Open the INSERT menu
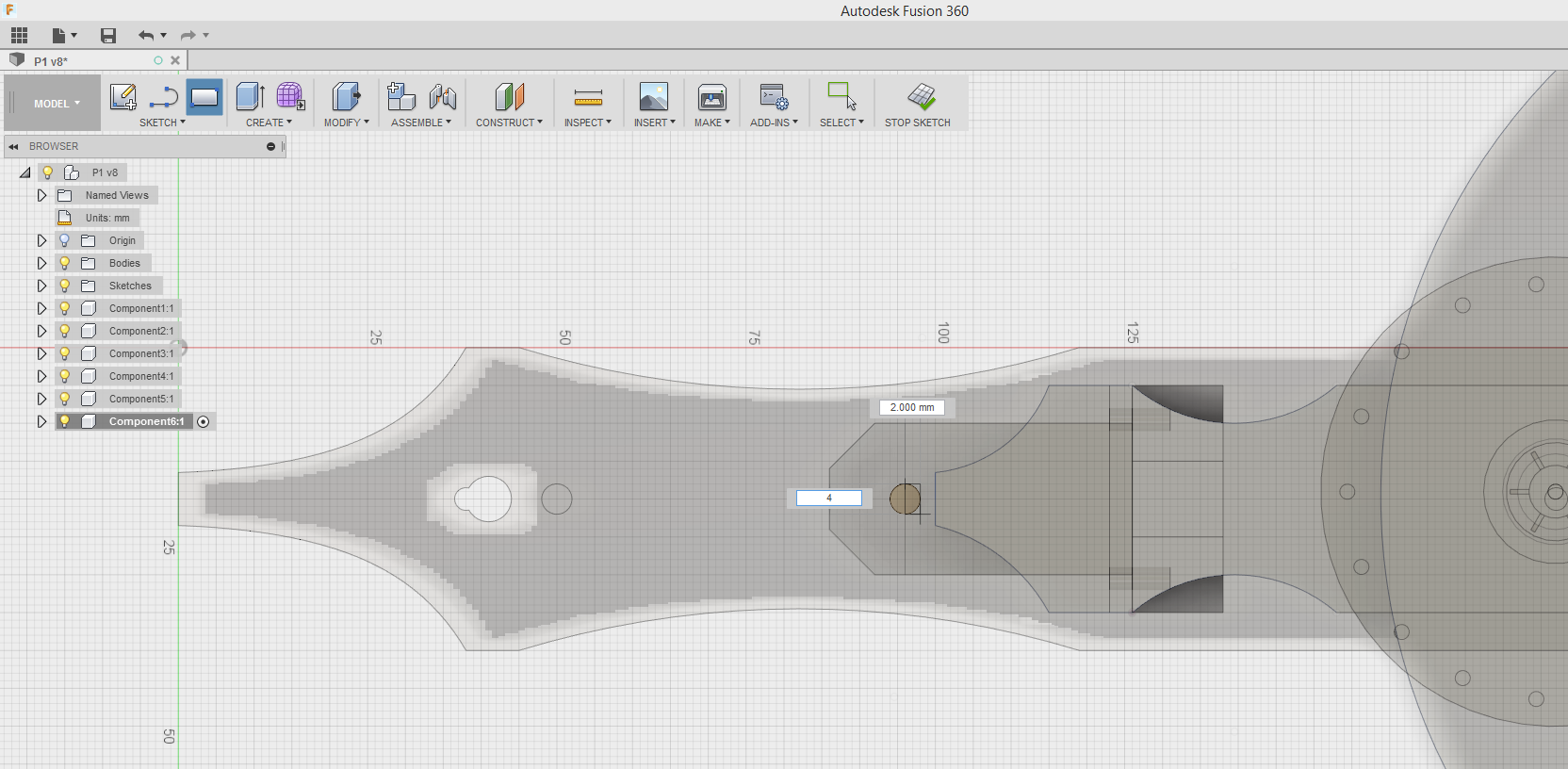1568x769 pixels. tap(654, 123)
